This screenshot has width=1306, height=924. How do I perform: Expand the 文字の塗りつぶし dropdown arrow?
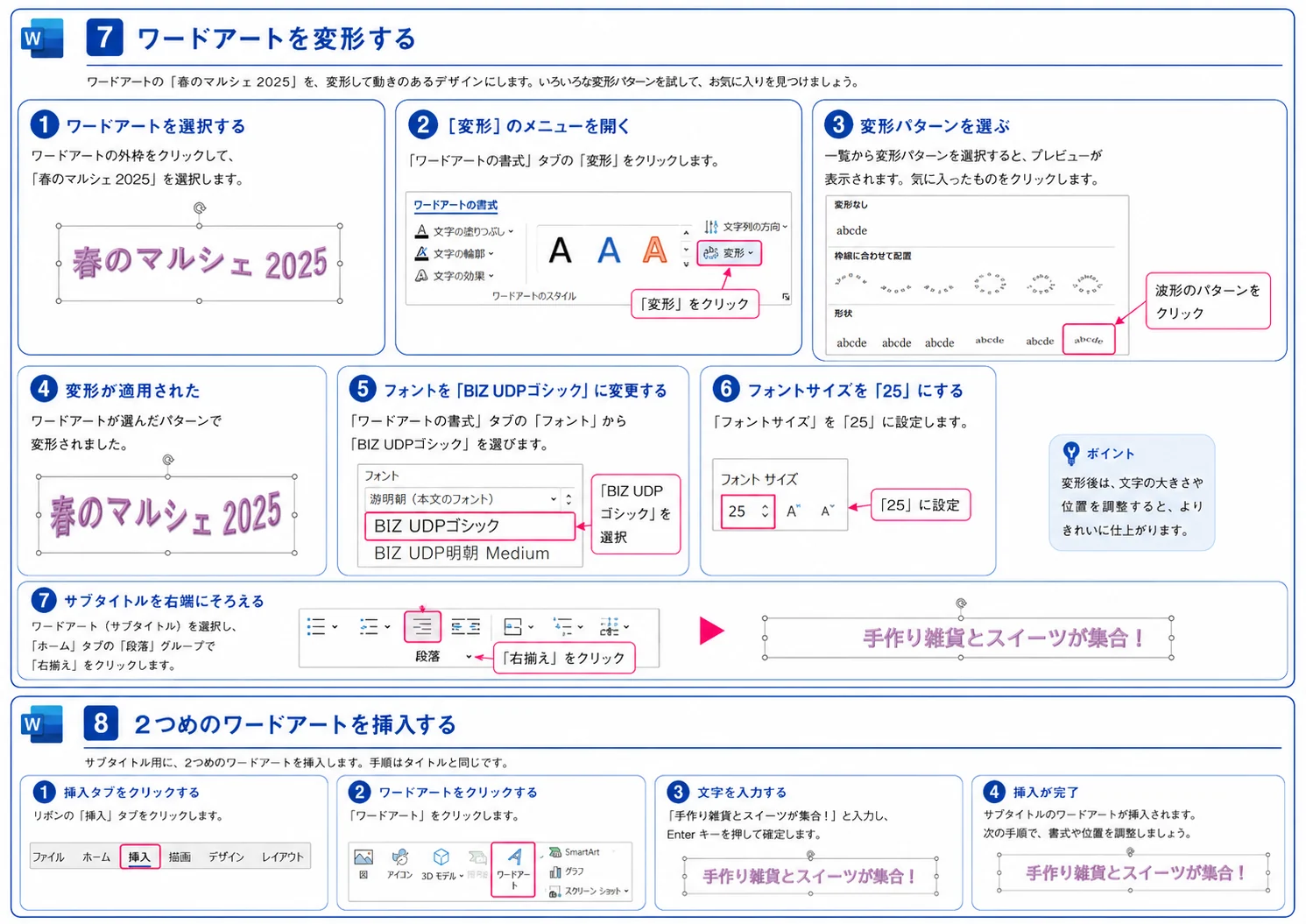coord(512,231)
